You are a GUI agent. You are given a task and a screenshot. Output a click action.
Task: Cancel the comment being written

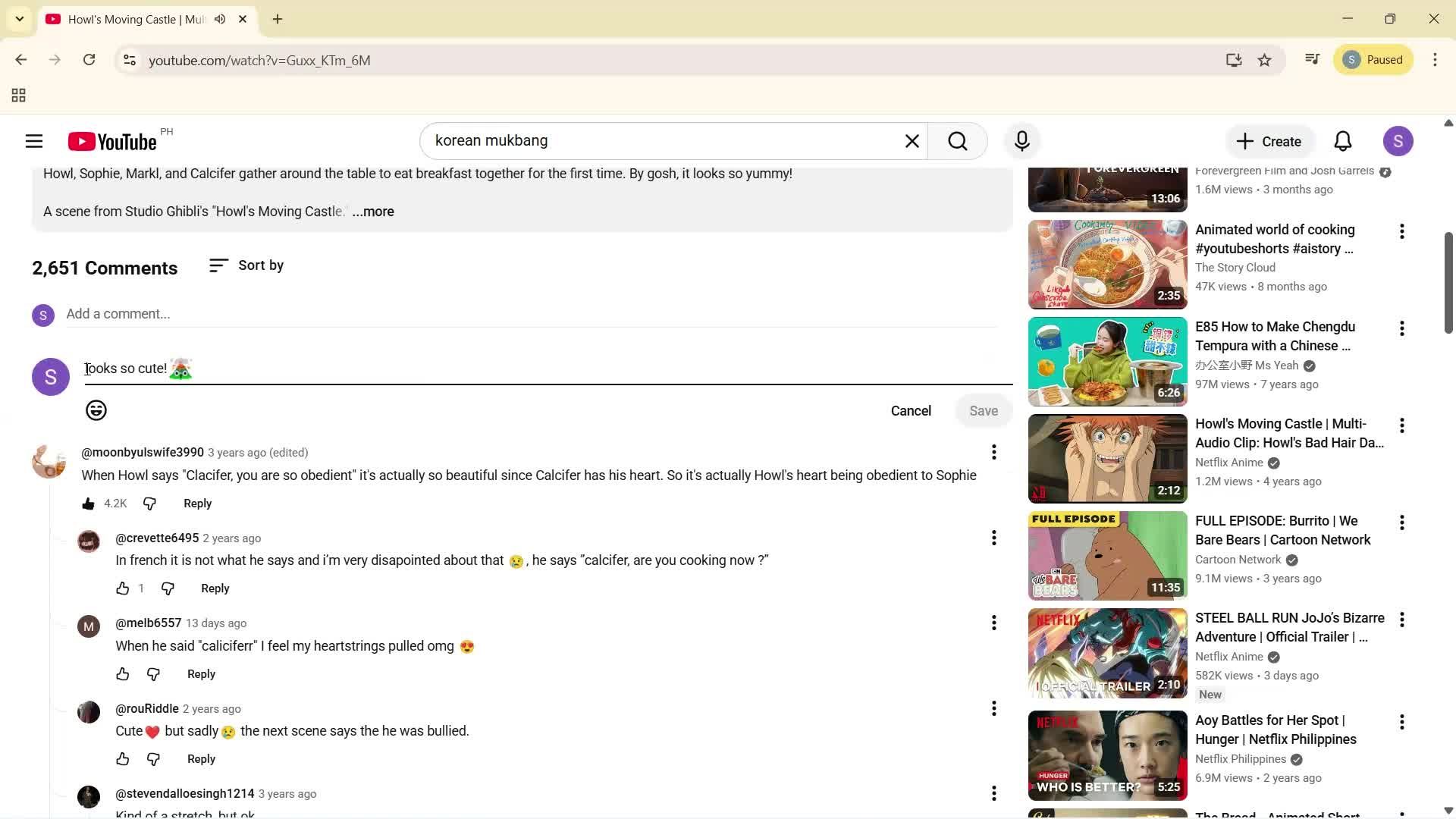pos(910,410)
